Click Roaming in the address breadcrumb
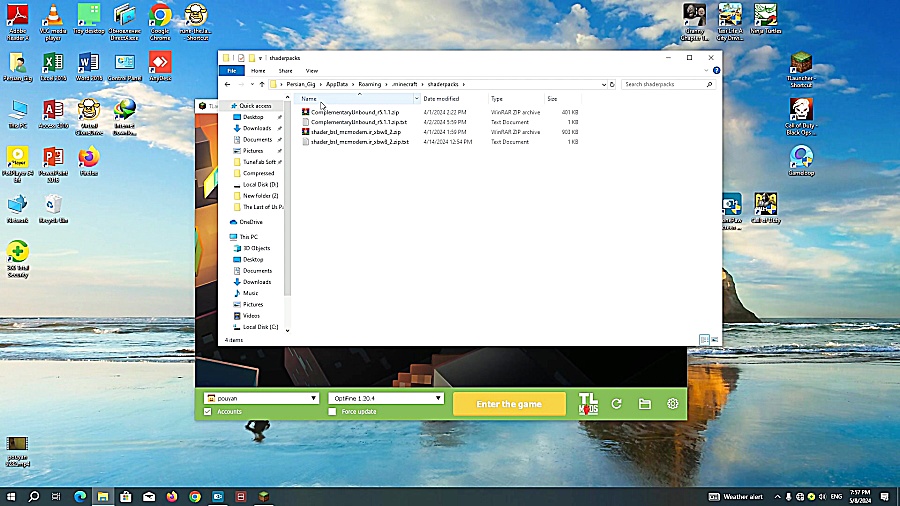Image resolution: width=900 pixels, height=506 pixels. 370,84
